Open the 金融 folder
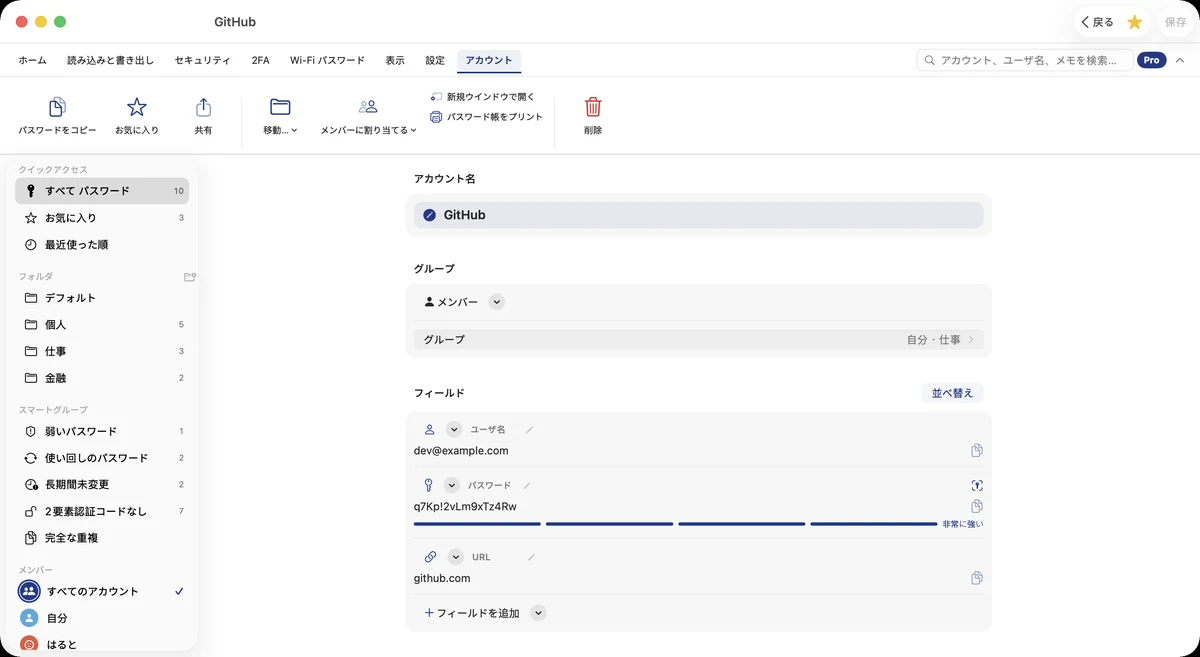Viewport: 1200px width, 657px height. tap(102, 378)
